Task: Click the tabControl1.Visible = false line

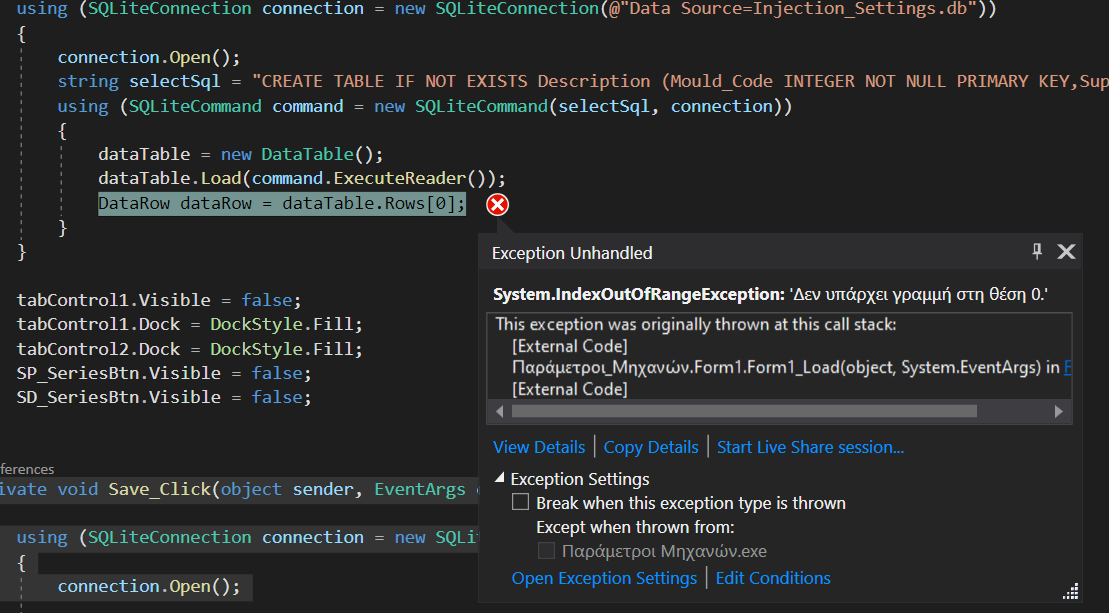Action: pyautogui.click(x=158, y=300)
